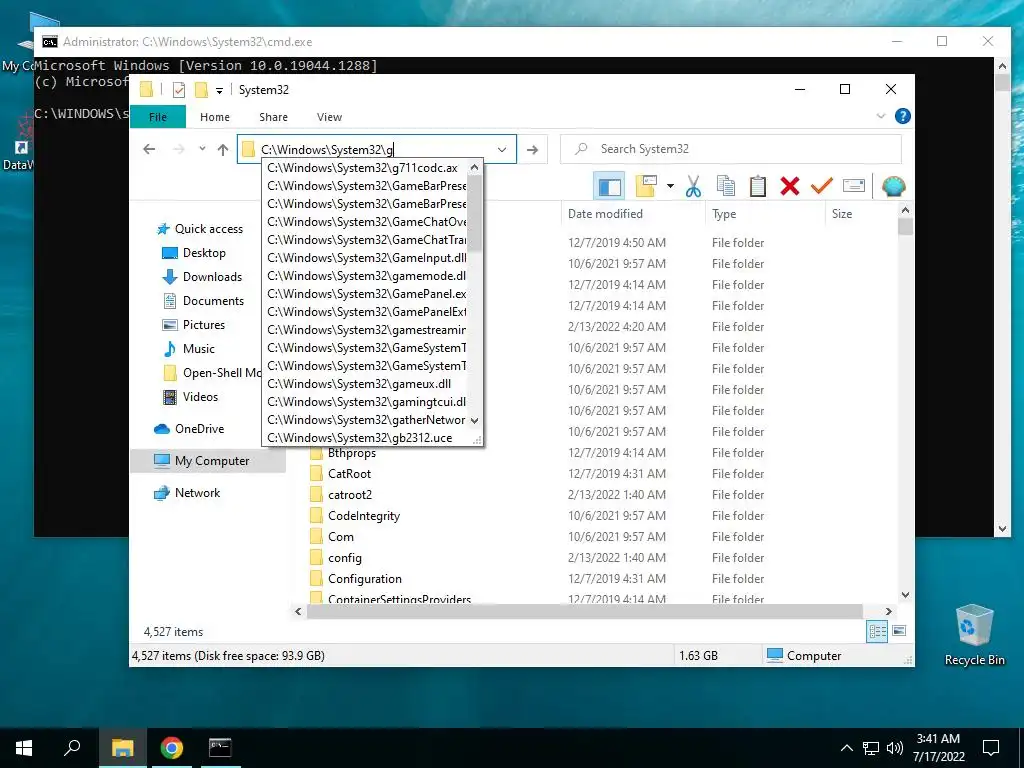Sort by the Date modified column

click(633, 214)
